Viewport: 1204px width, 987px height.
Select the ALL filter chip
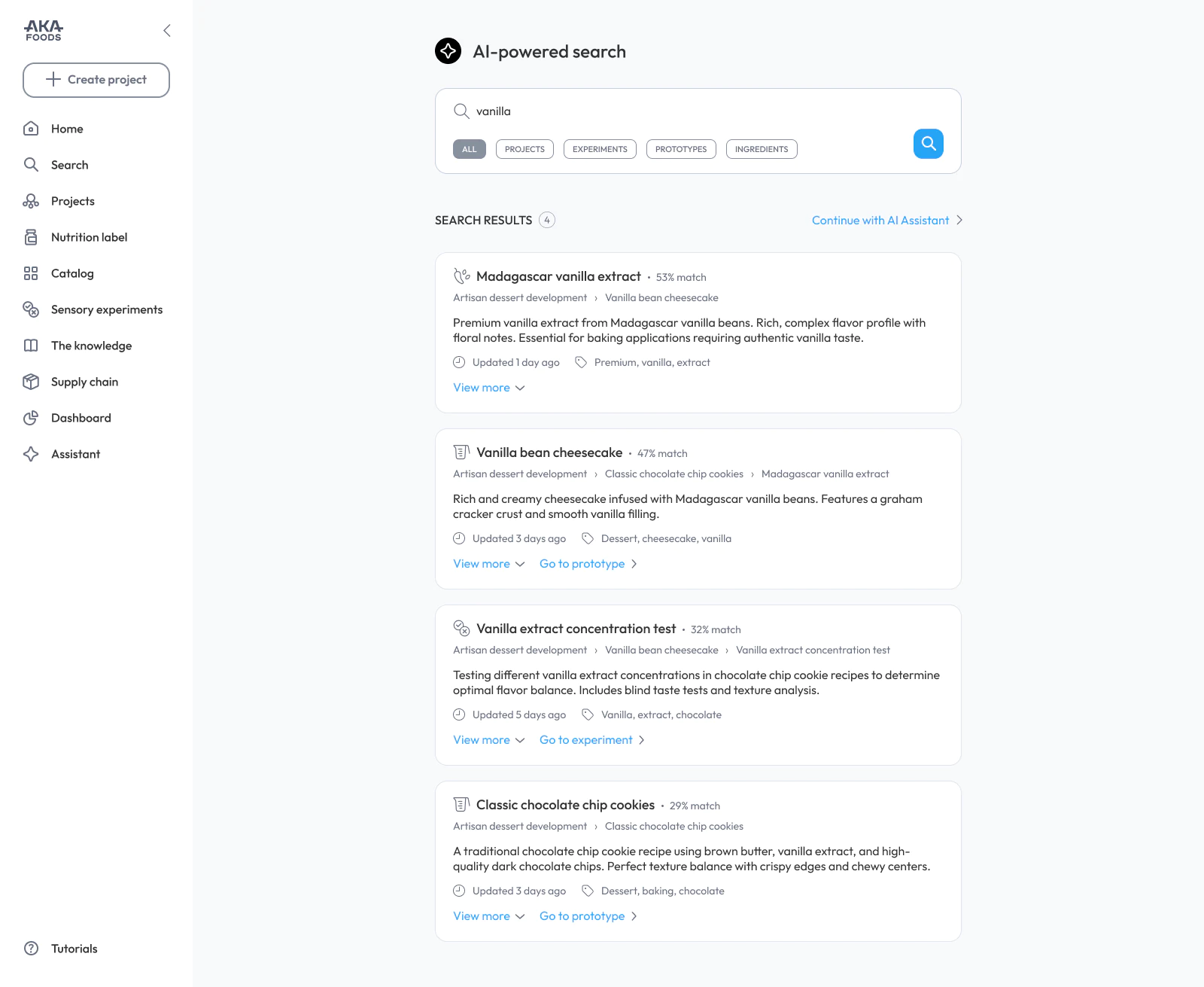[x=470, y=149]
